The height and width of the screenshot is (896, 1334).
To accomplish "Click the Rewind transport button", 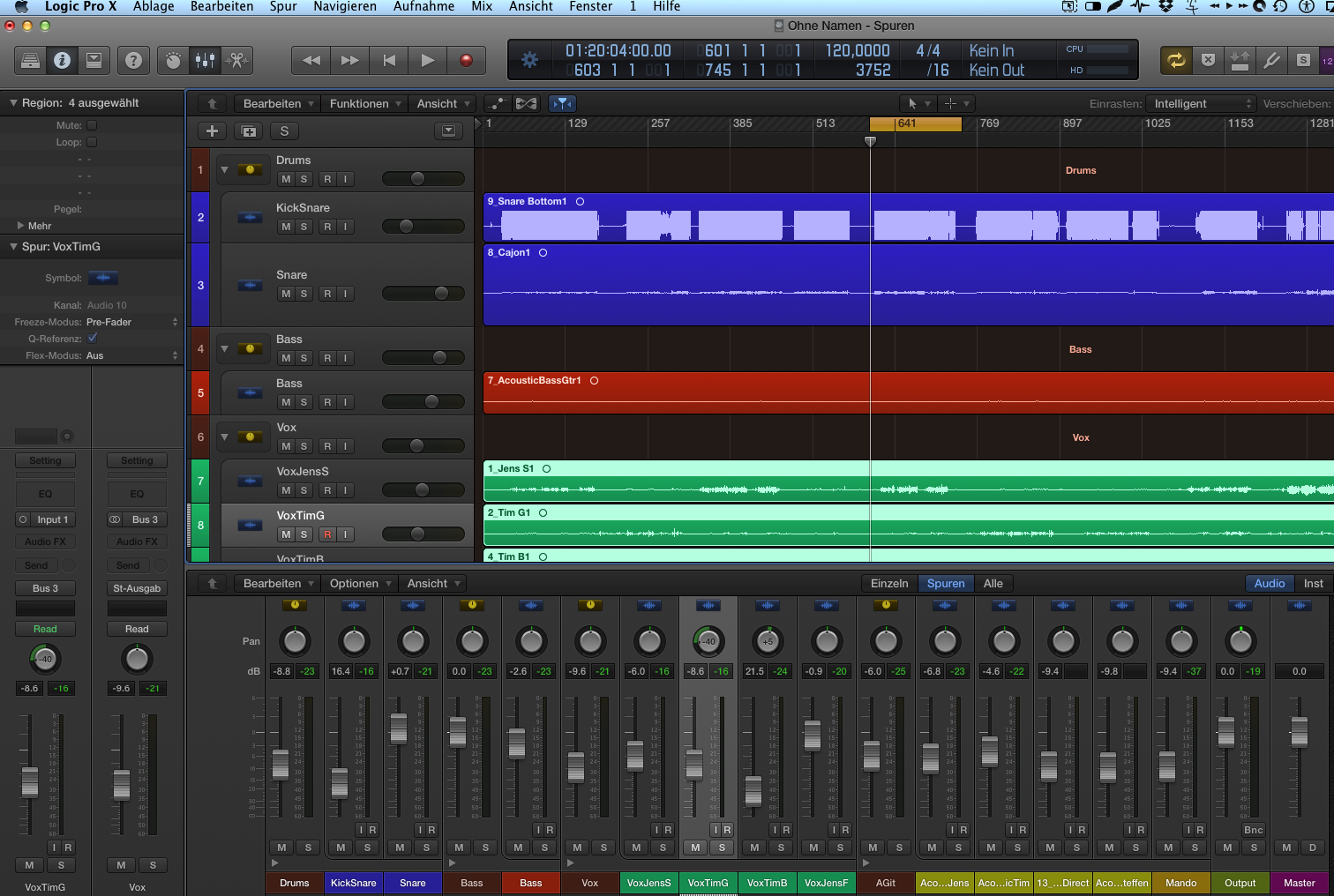I will 311,60.
